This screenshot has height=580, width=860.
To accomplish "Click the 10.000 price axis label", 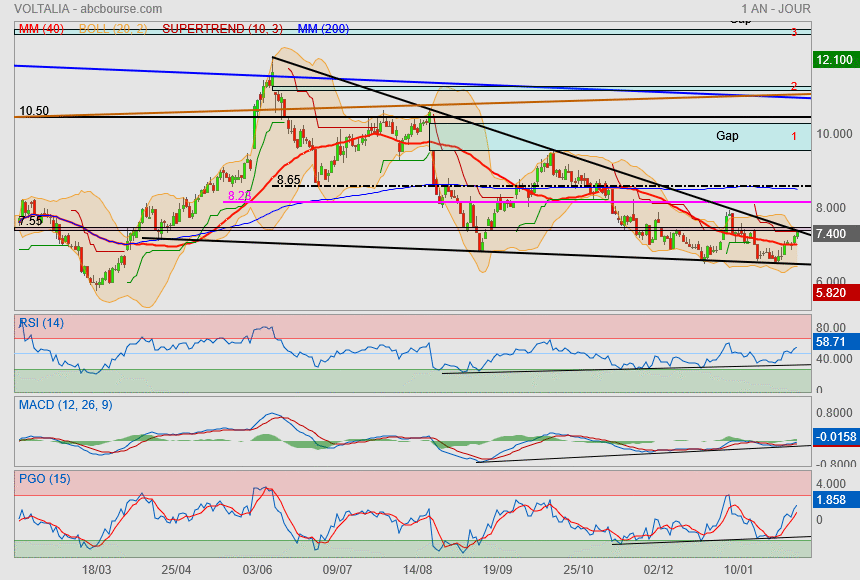I will [x=834, y=134].
